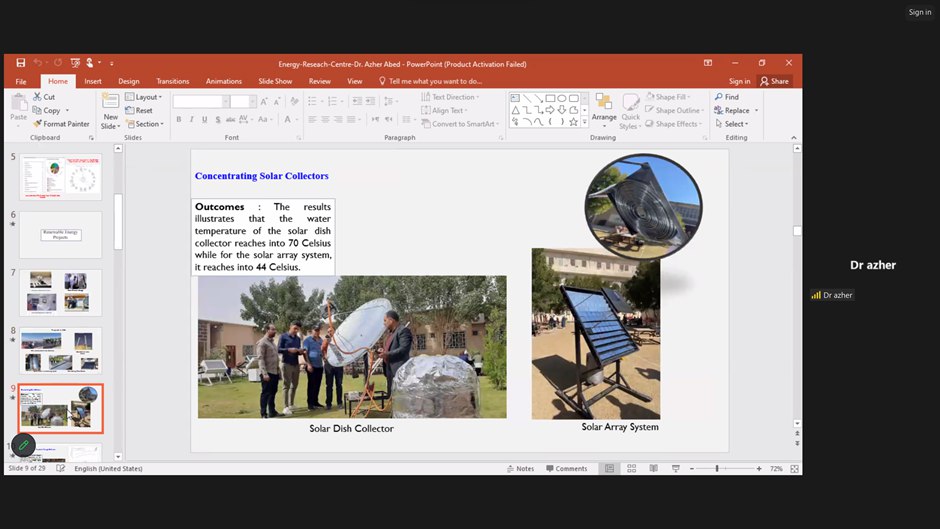Click the zoom slider handle
The width and height of the screenshot is (940, 529).
[x=717, y=468]
